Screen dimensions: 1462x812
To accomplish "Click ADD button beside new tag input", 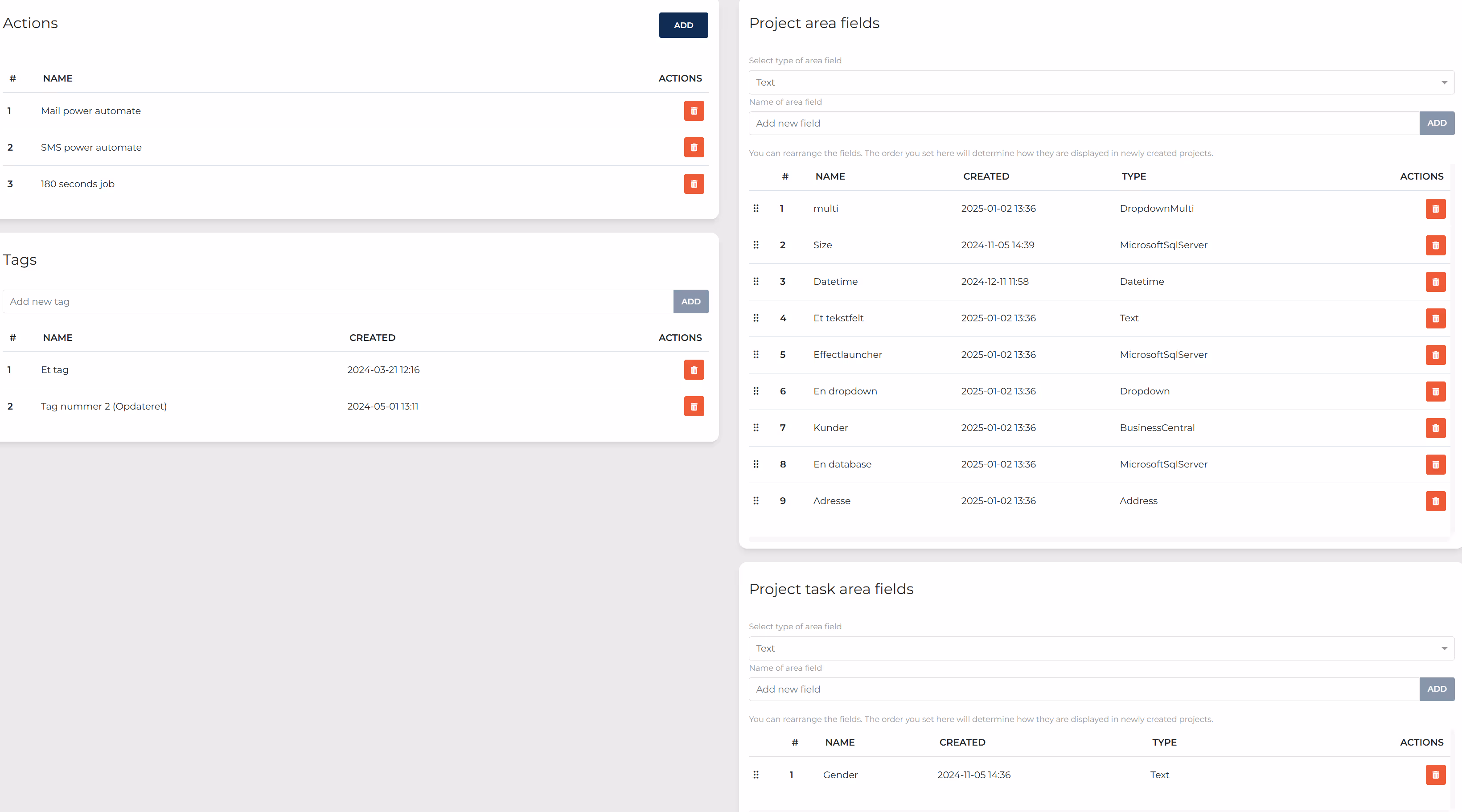I will click(690, 301).
